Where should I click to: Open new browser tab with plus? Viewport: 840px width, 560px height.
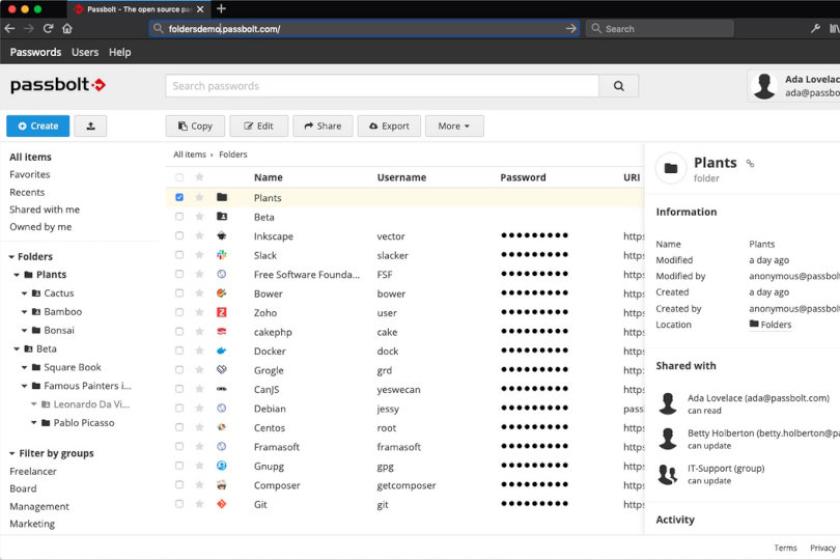221,9
